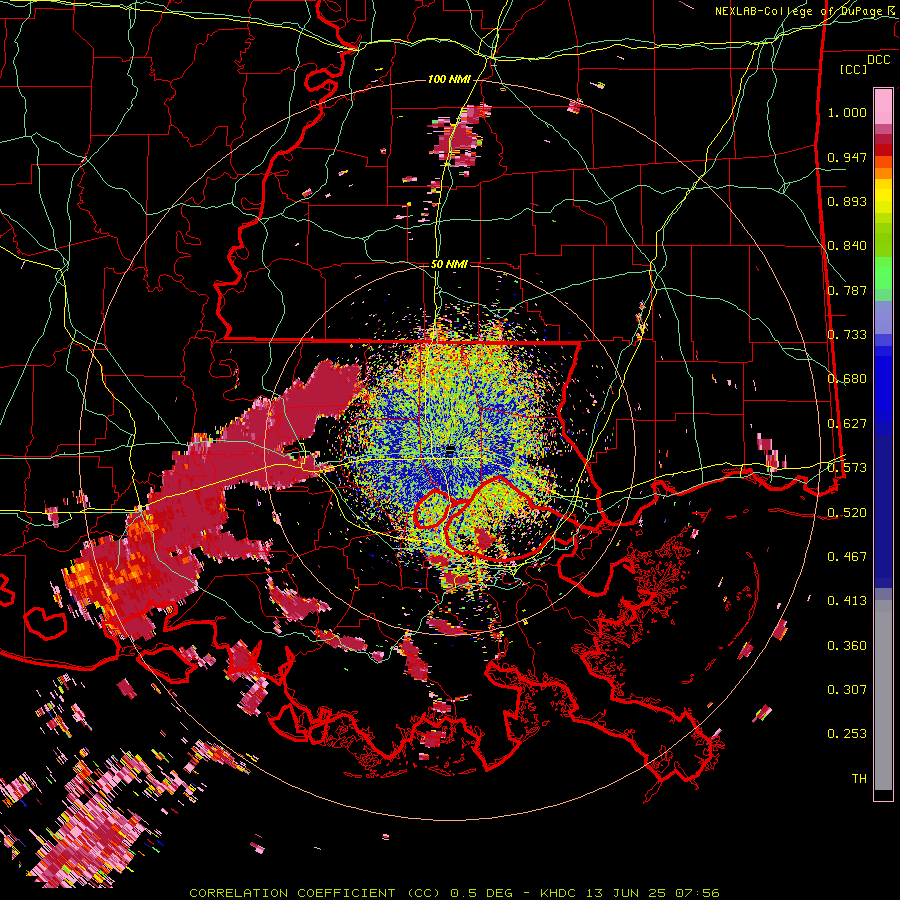Click the 0.627 legend value
This screenshot has width=900, height=900.
click(x=847, y=424)
